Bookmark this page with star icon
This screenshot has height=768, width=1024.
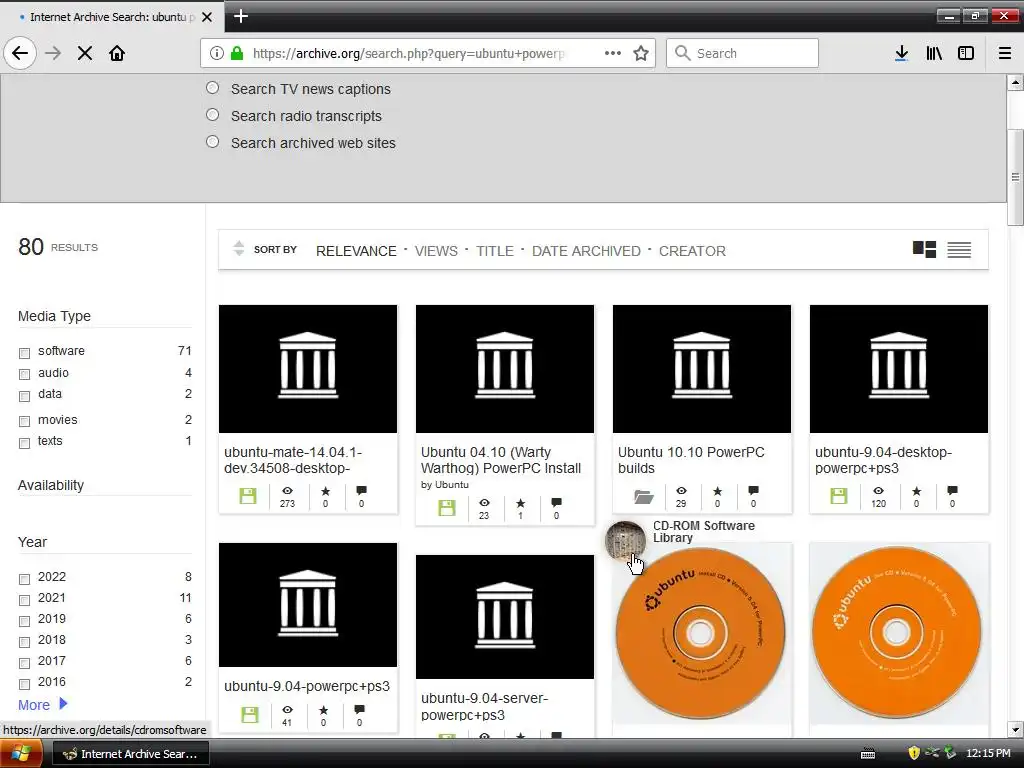[641, 53]
